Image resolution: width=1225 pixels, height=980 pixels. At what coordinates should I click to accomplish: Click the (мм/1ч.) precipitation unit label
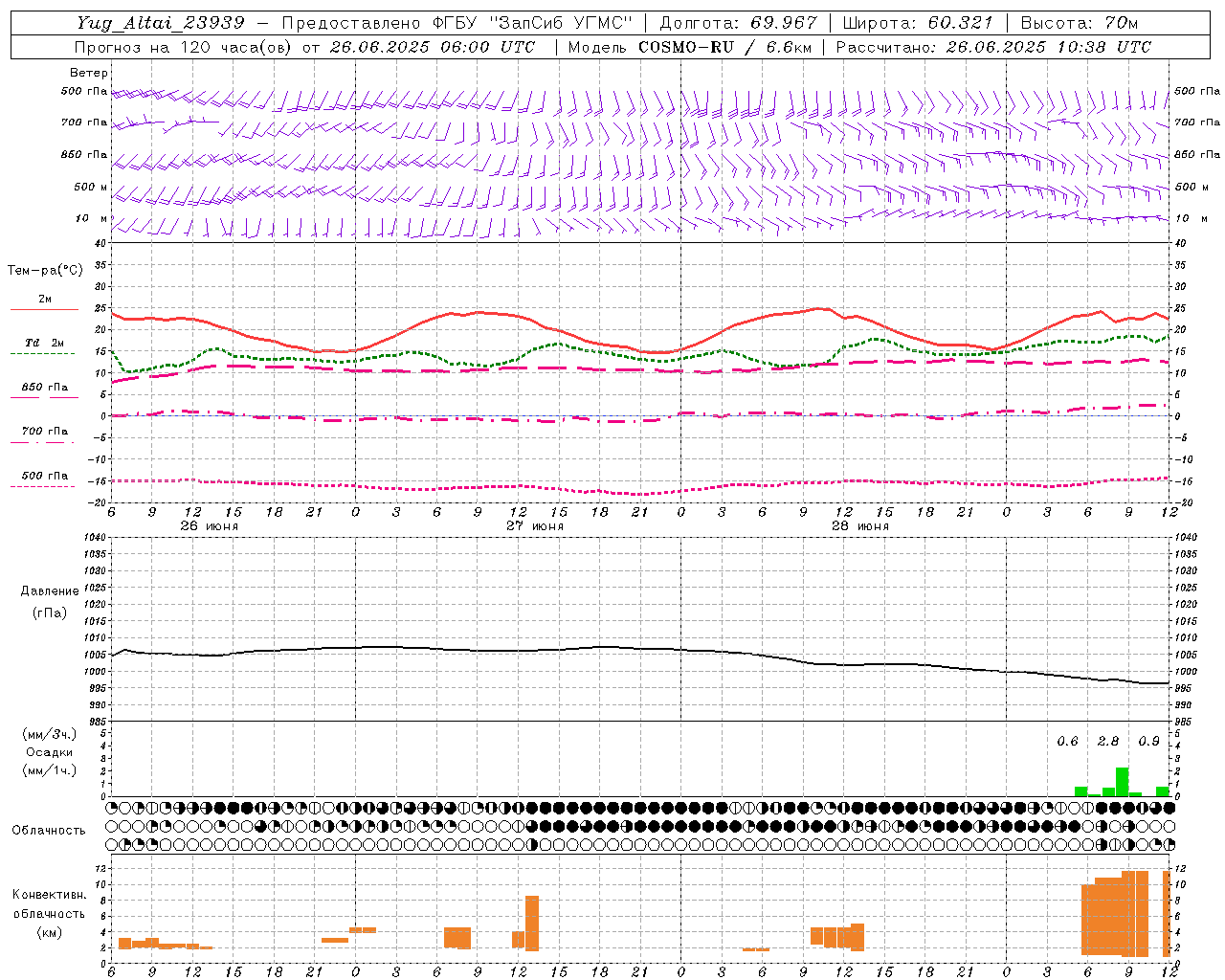click(50, 770)
